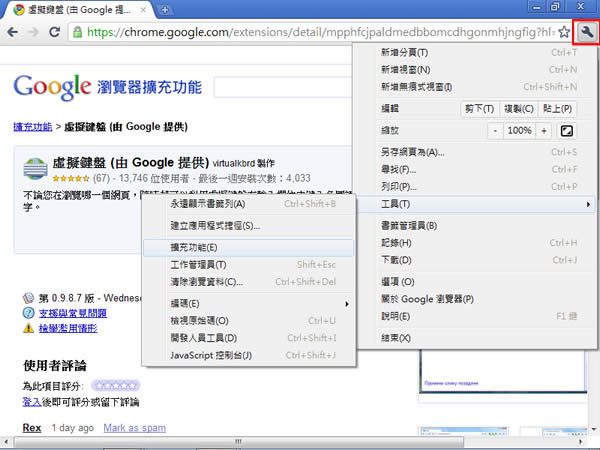Image resolution: width=600 pixels, height=450 pixels.
Task: Click the Mark as spam link
Action: tap(135, 428)
